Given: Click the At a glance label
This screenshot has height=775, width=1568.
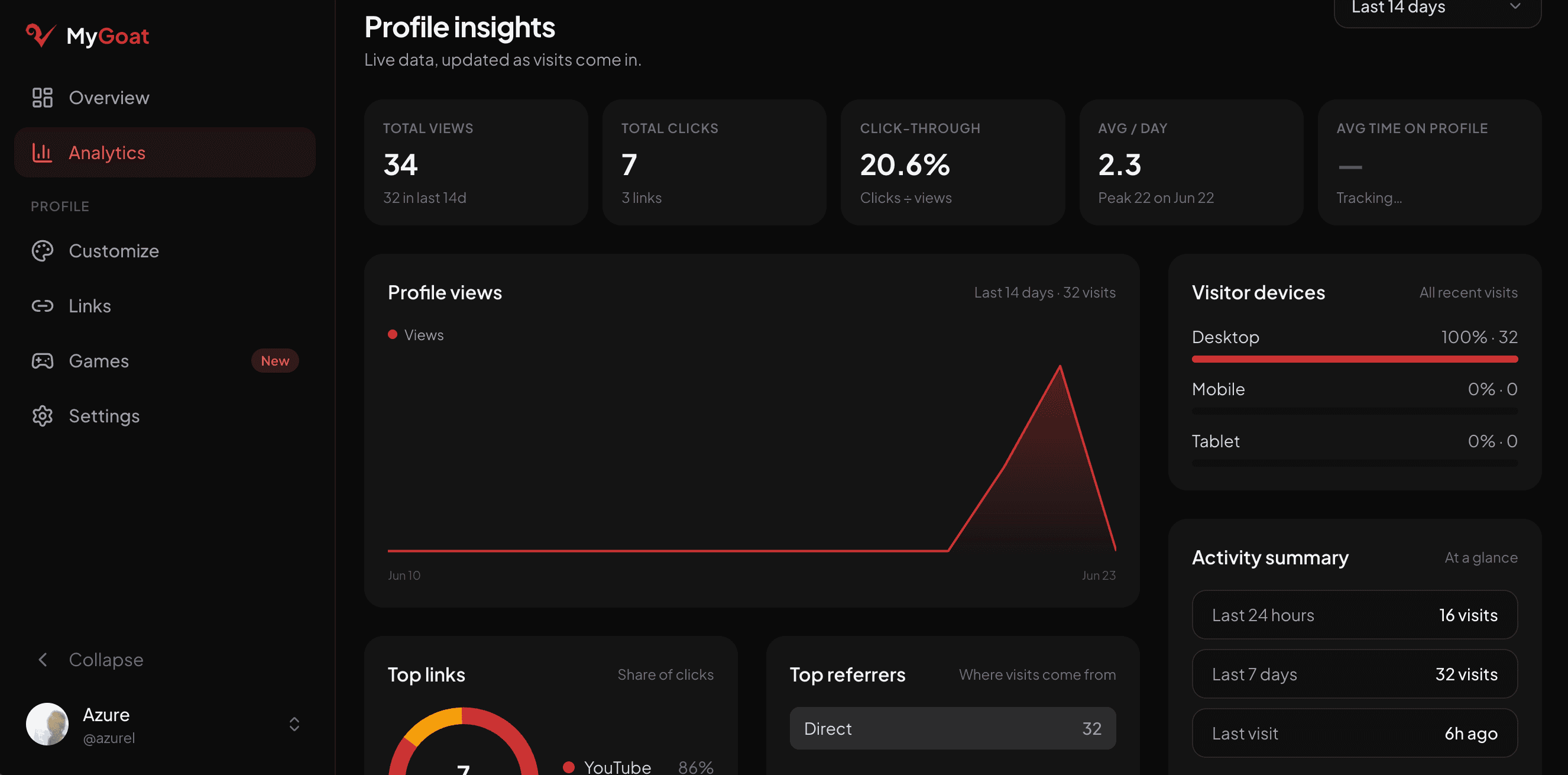Looking at the screenshot, I should click(1481, 557).
